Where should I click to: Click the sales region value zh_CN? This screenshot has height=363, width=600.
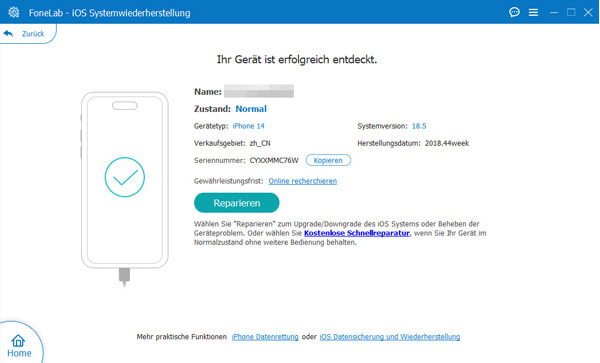point(260,143)
